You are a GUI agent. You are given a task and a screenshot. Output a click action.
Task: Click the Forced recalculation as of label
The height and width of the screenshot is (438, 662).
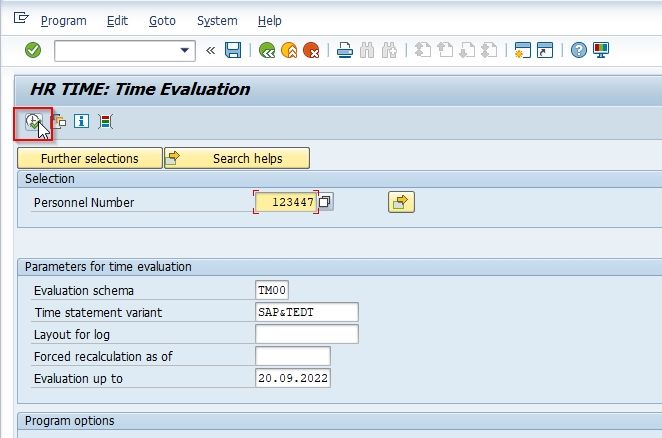tap(103, 357)
